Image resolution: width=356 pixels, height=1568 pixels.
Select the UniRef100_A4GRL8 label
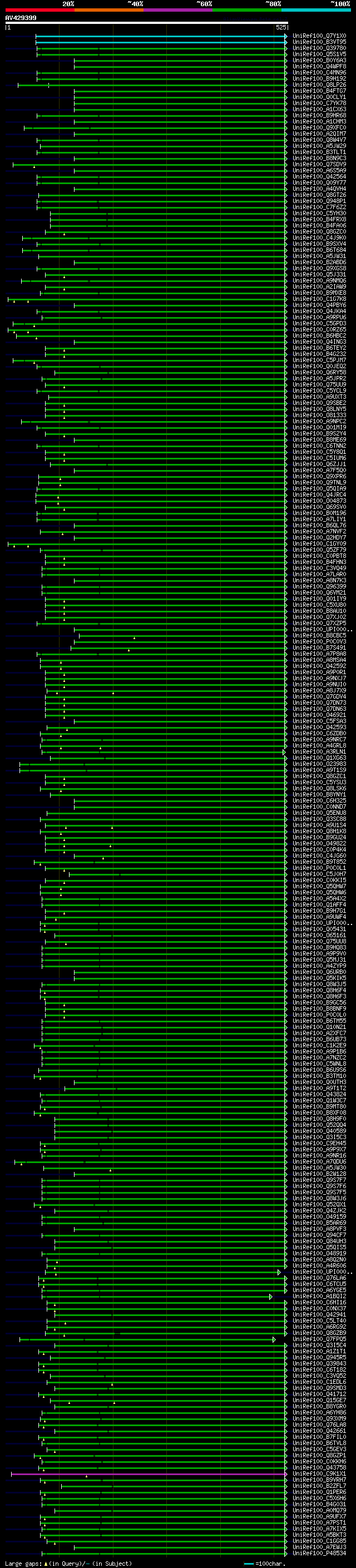[319, 746]
